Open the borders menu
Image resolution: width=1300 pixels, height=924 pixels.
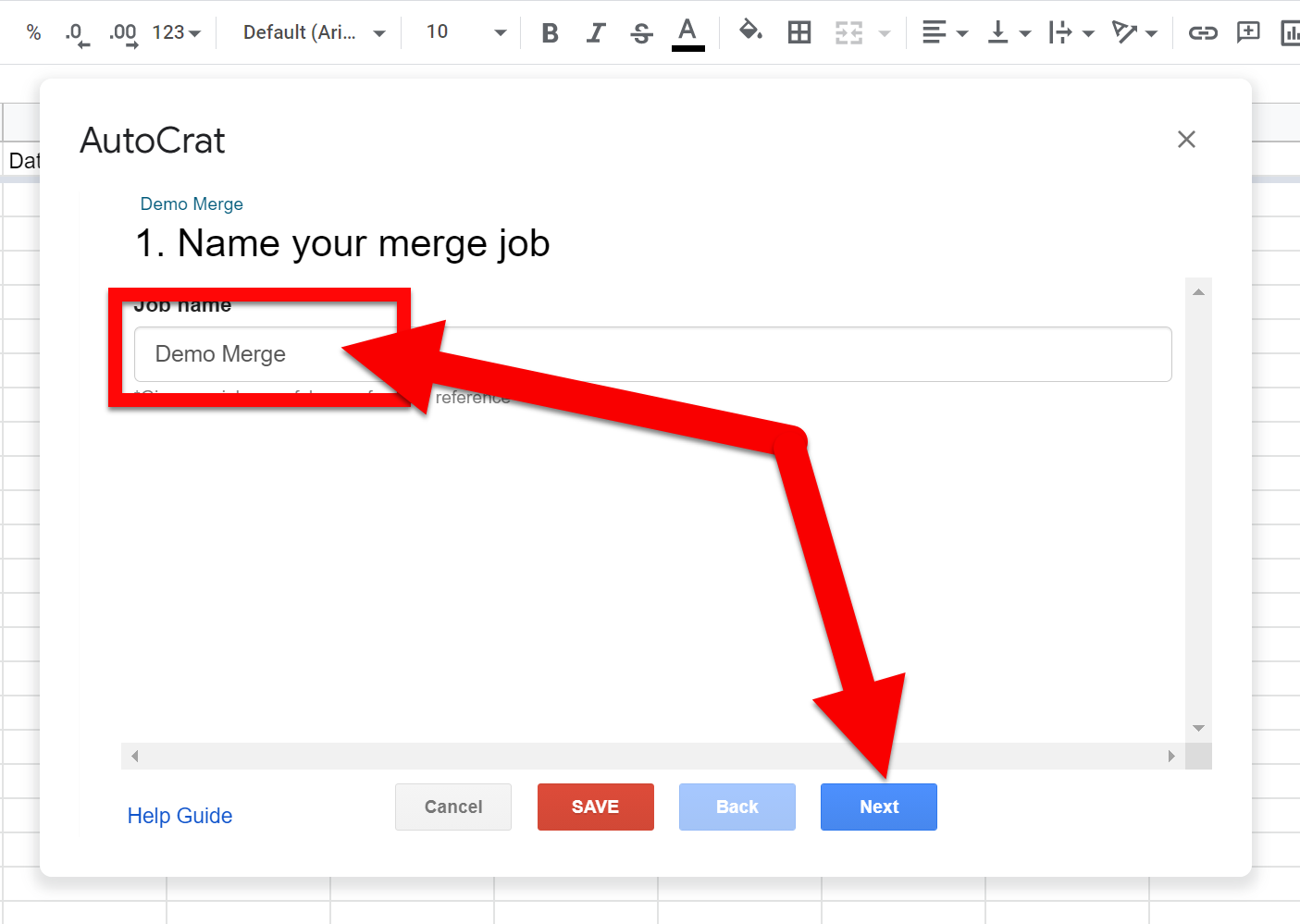(x=799, y=33)
